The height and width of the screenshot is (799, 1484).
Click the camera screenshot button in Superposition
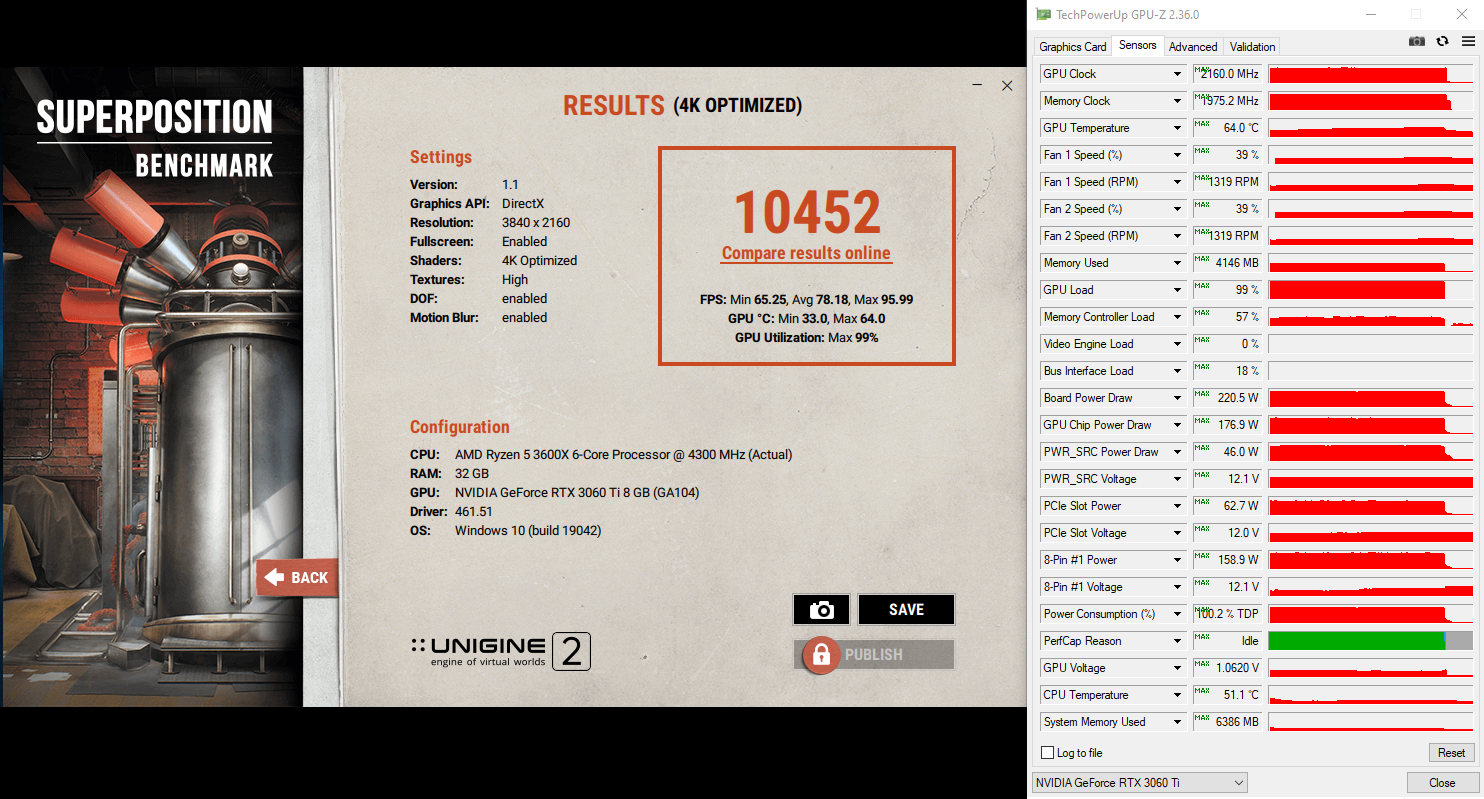[821, 609]
